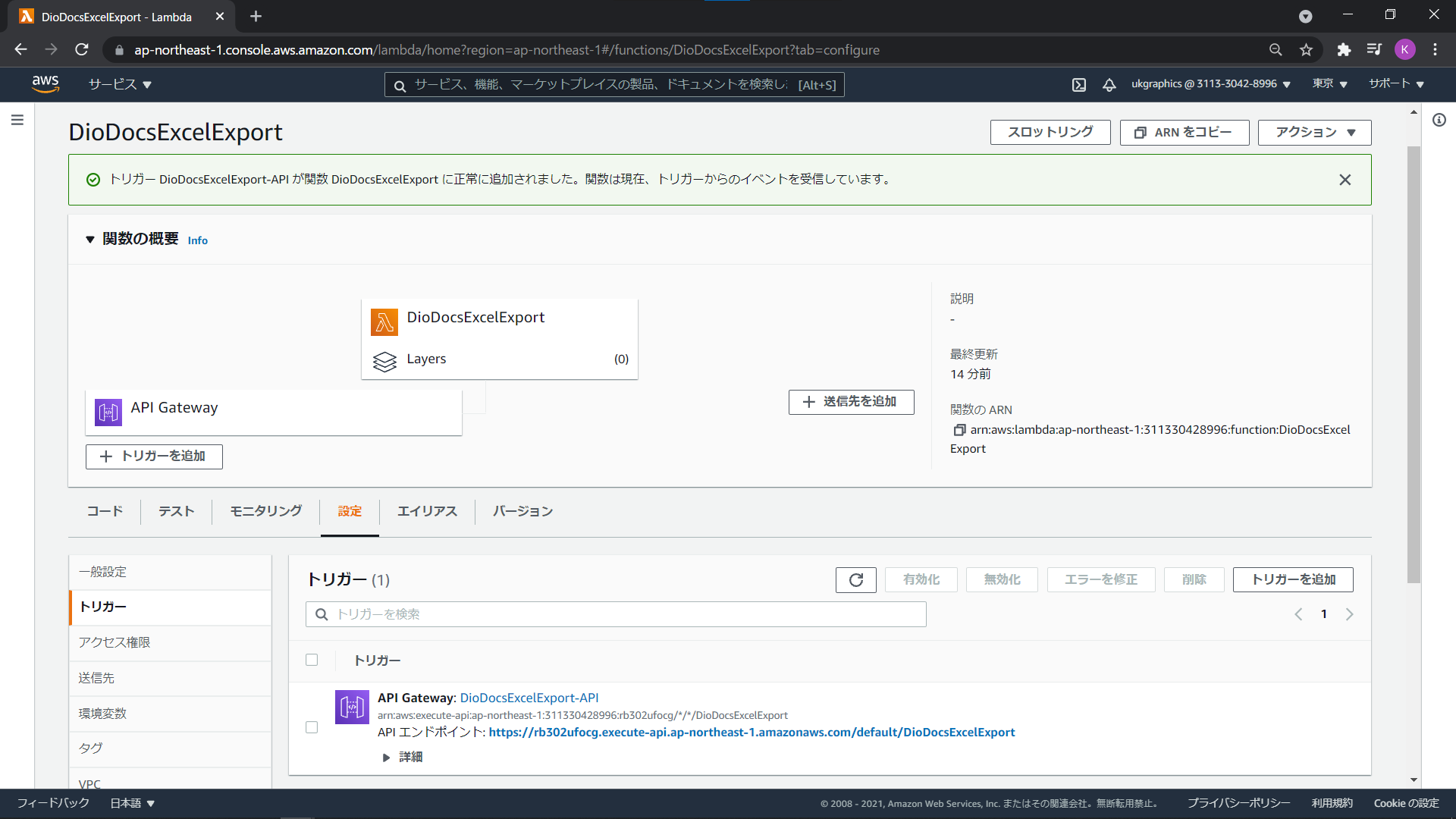1456x819 pixels.
Task: Click トリガーを追加 in the triggers panel
Action: [1293, 580]
